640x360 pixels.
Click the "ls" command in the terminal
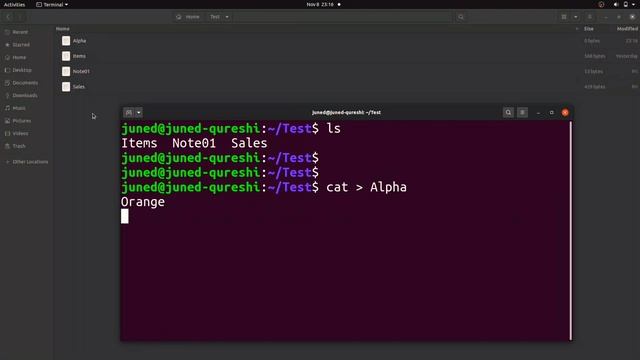point(333,128)
